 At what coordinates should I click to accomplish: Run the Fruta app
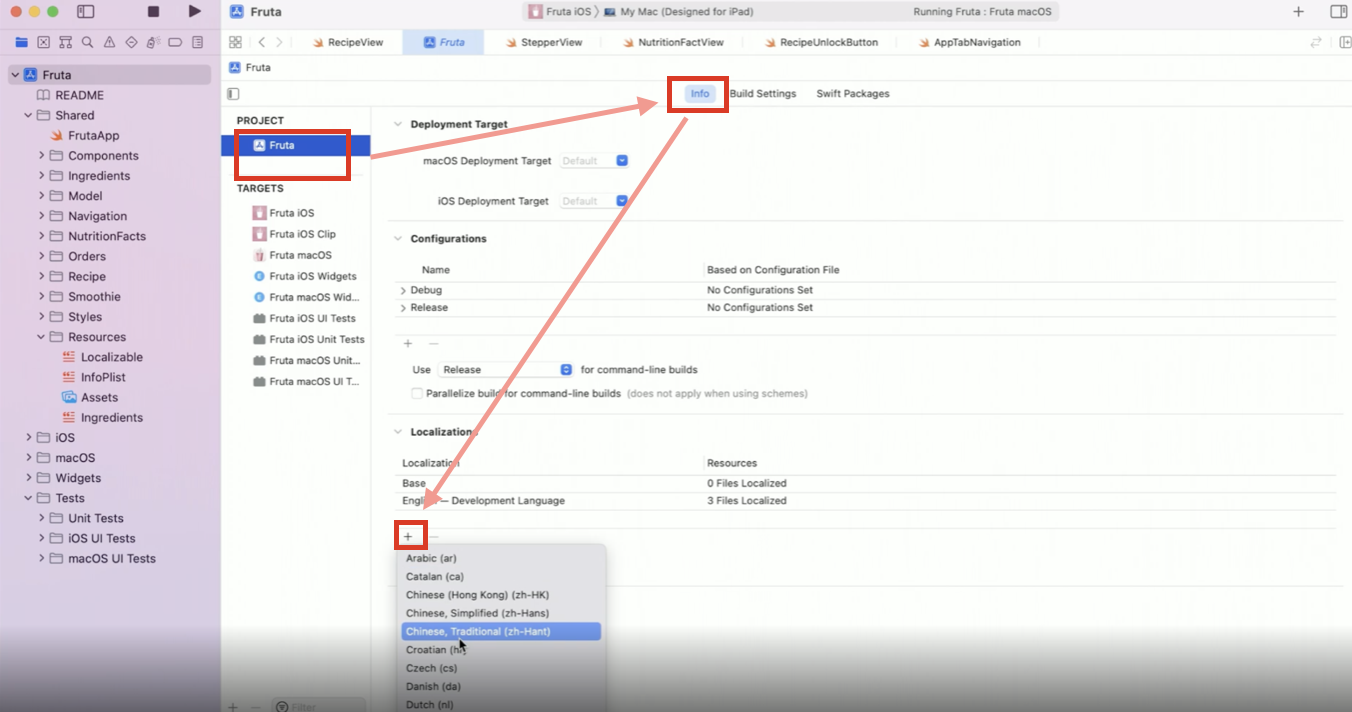(194, 12)
